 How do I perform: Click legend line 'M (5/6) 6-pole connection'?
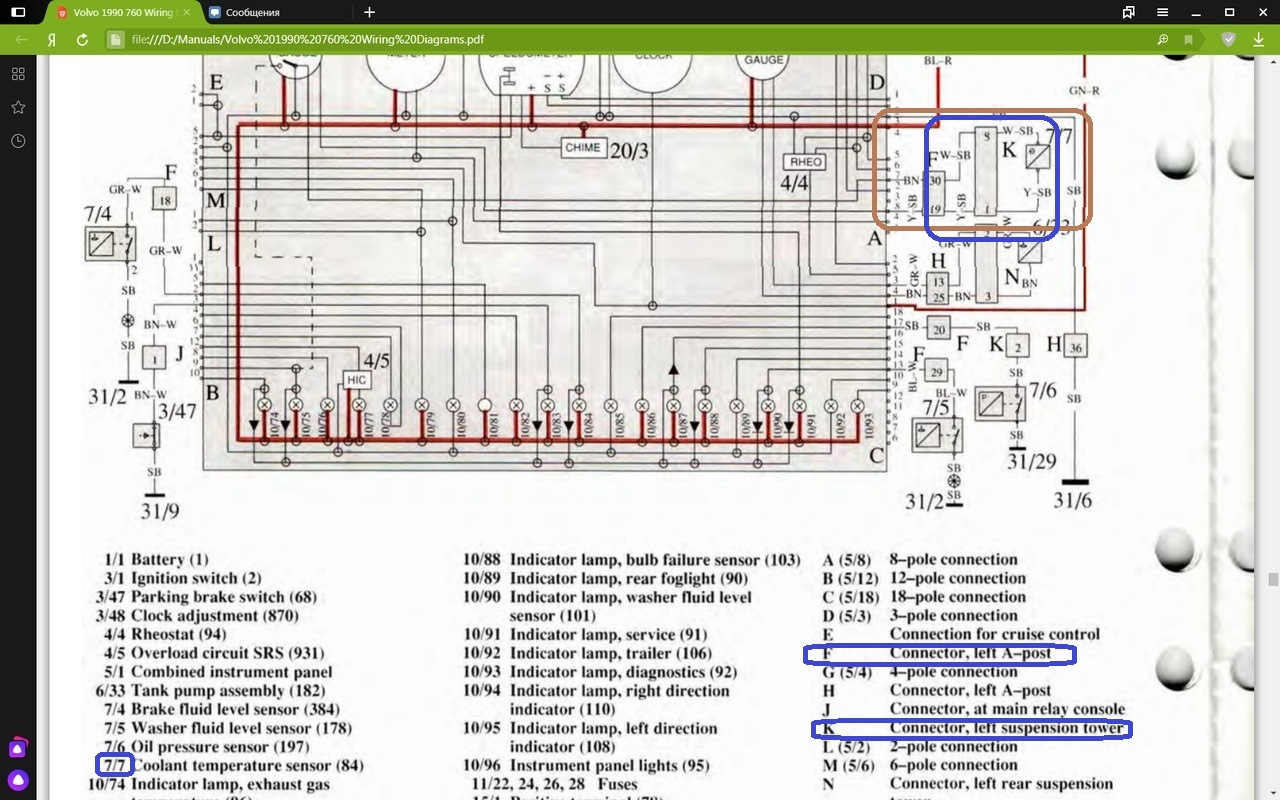920,766
